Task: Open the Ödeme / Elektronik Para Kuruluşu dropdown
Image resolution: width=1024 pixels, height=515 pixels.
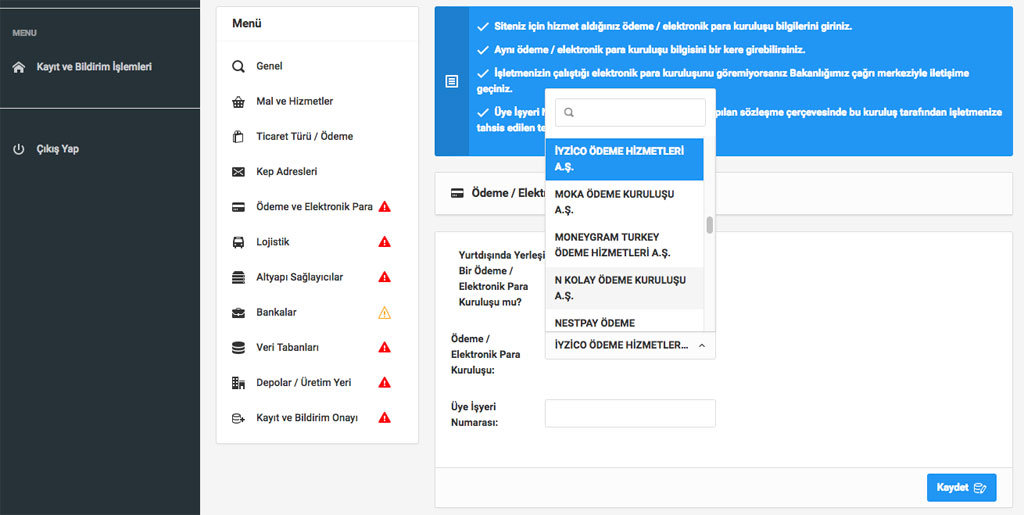Action: click(x=630, y=345)
